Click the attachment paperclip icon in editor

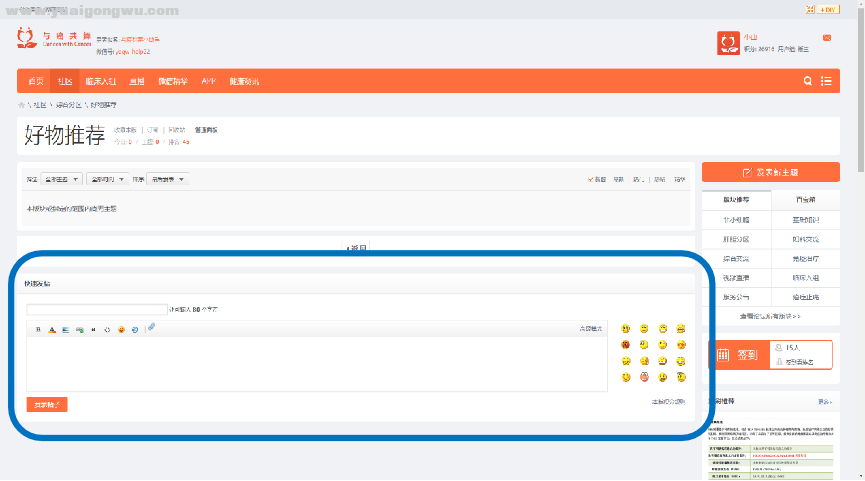tap(150, 327)
